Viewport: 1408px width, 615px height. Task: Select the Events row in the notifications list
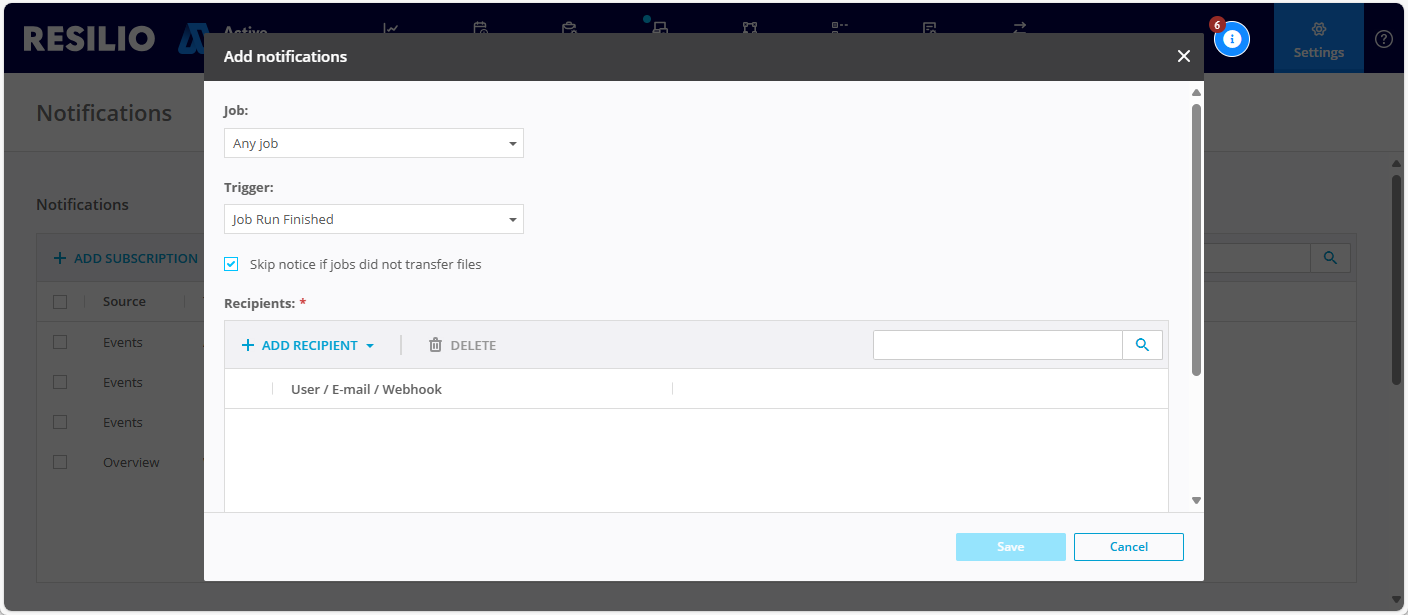pyautogui.click(x=122, y=342)
